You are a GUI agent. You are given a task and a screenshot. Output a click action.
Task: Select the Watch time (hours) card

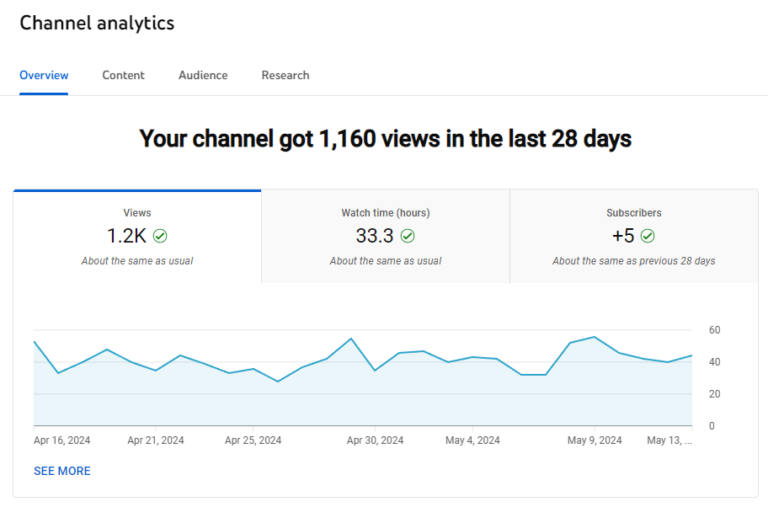click(x=385, y=237)
